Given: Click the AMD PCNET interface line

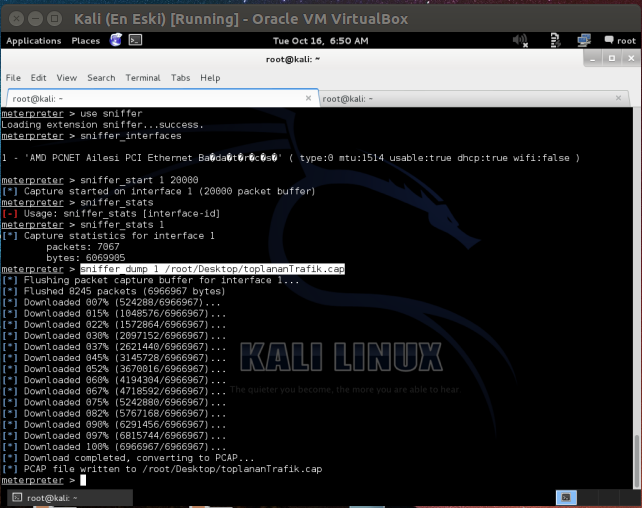Looking at the screenshot, I should 291,158.
